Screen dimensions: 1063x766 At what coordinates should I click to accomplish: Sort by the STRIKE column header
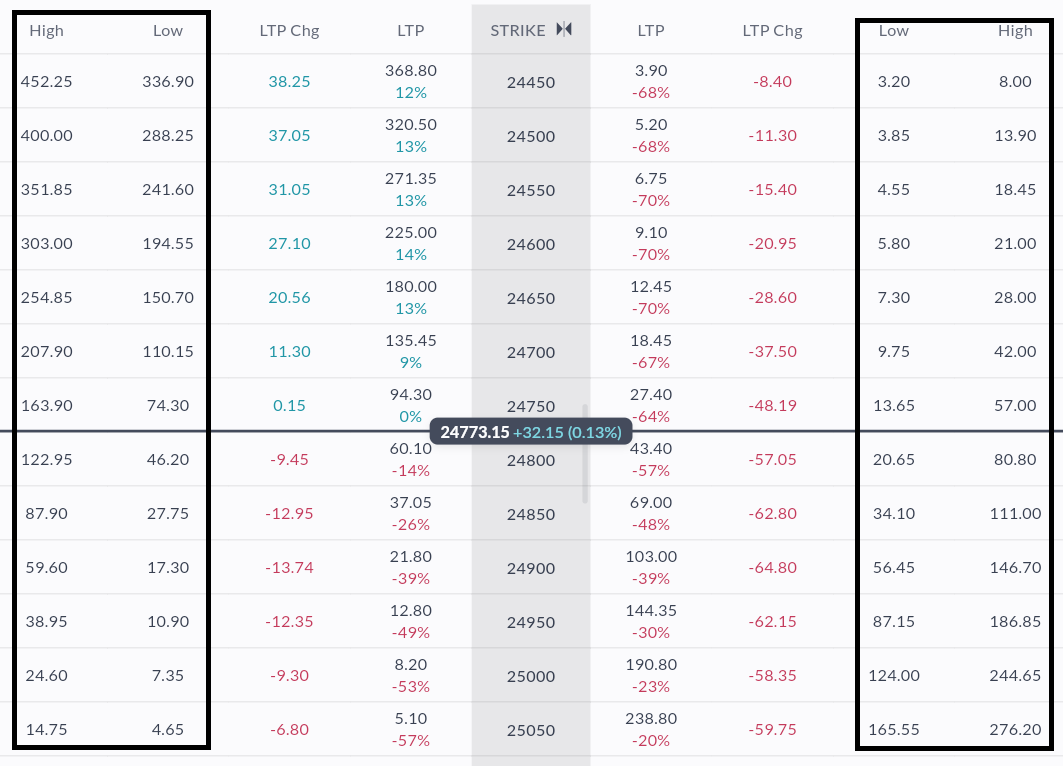518,30
